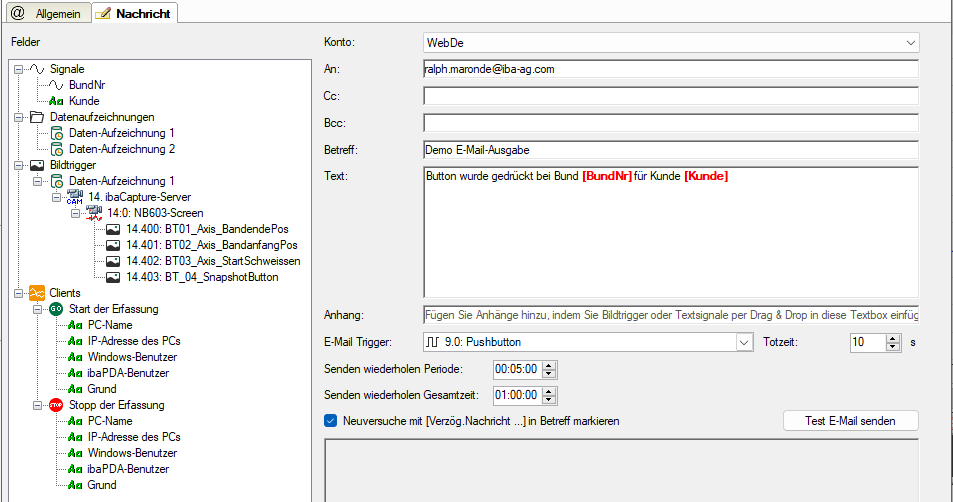Image resolution: width=953 pixels, height=502 pixels.
Task: Click the Datenaufzeichnungen folder icon
Action: tap(37, 117)
